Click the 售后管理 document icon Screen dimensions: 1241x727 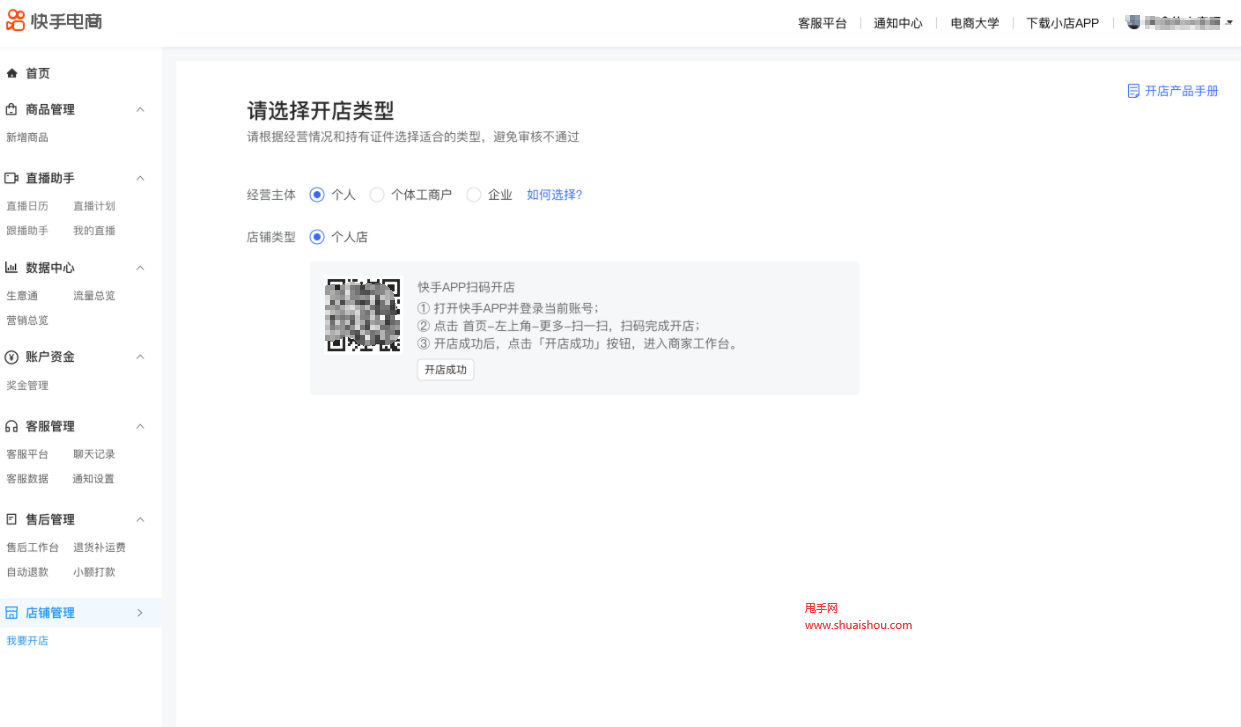click(12, 519)
